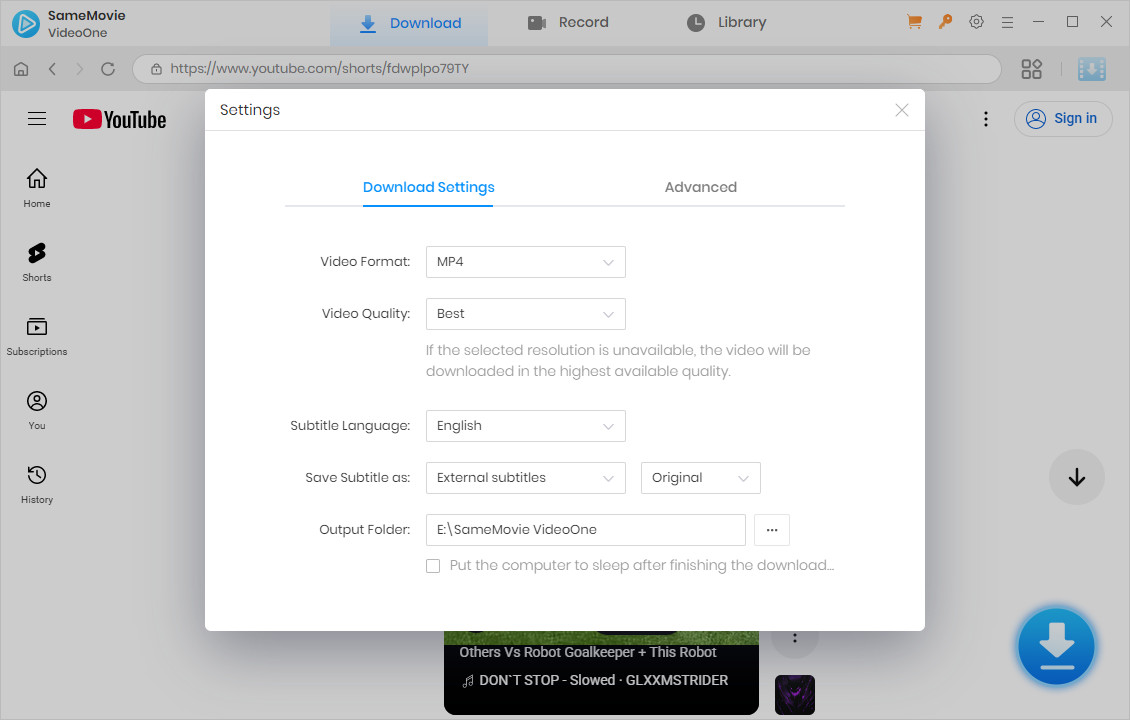
Task: Open the Subtitle Language dropdown
Action: point(525,426)
